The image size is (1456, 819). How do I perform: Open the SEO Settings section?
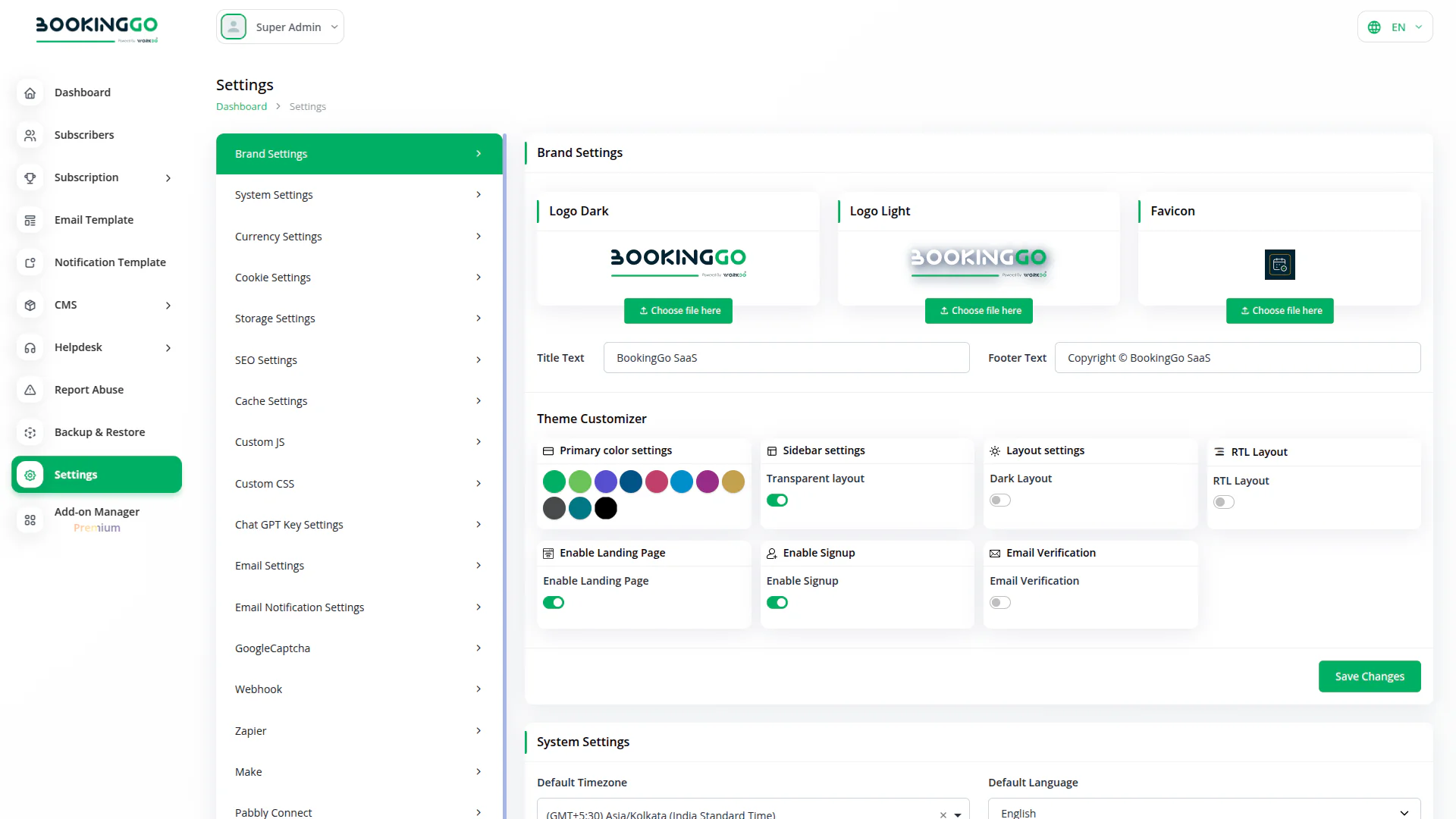(359, 360)
